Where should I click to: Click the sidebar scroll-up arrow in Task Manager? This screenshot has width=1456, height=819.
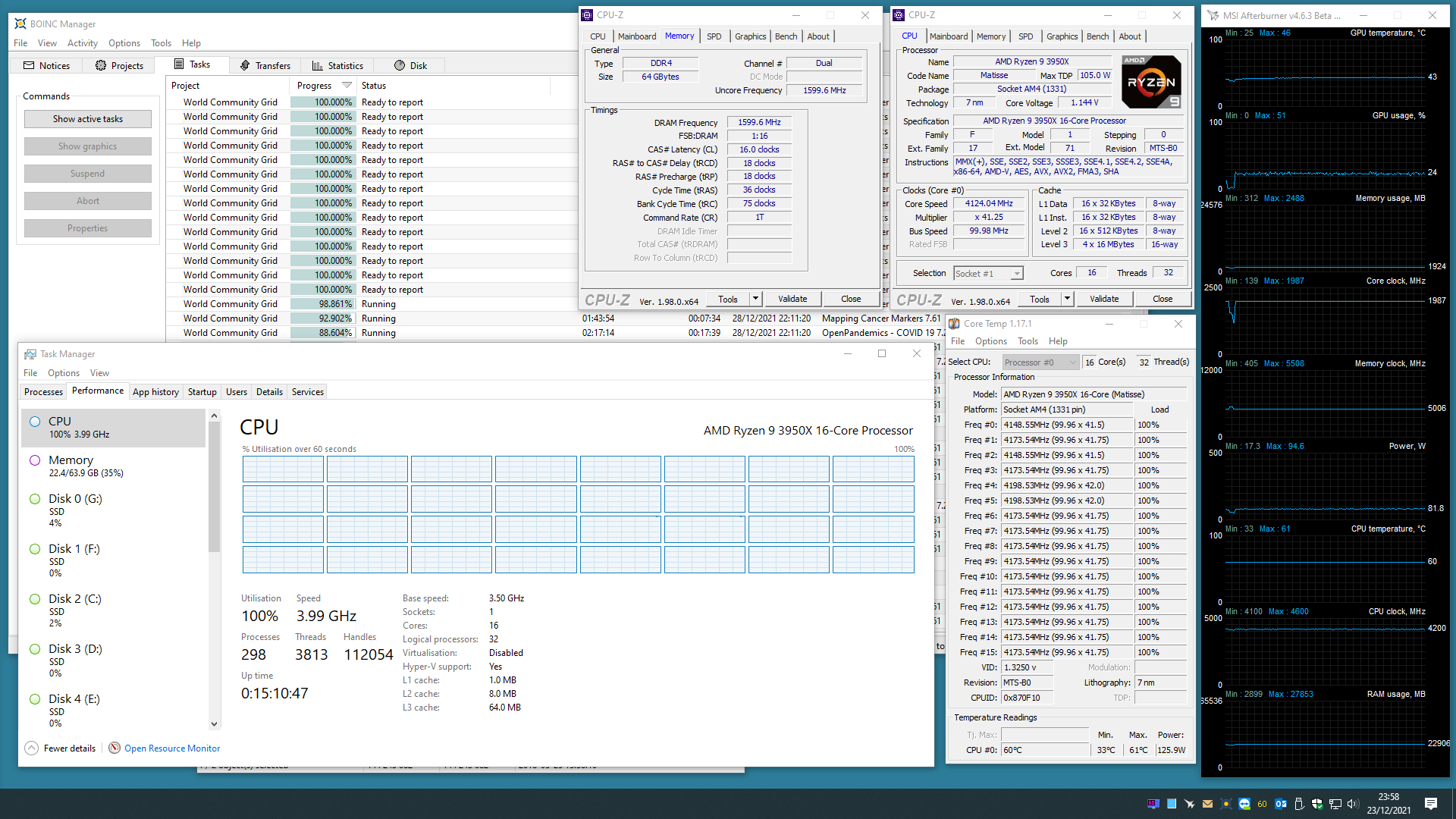214,416
